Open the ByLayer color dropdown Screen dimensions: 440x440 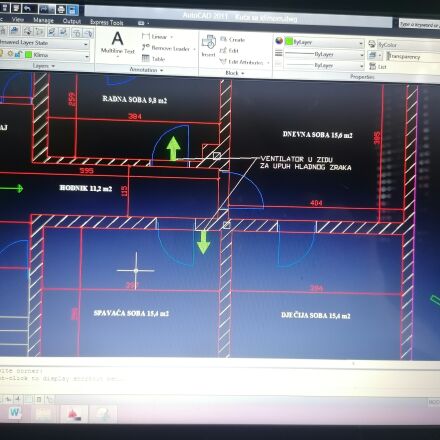361,43
